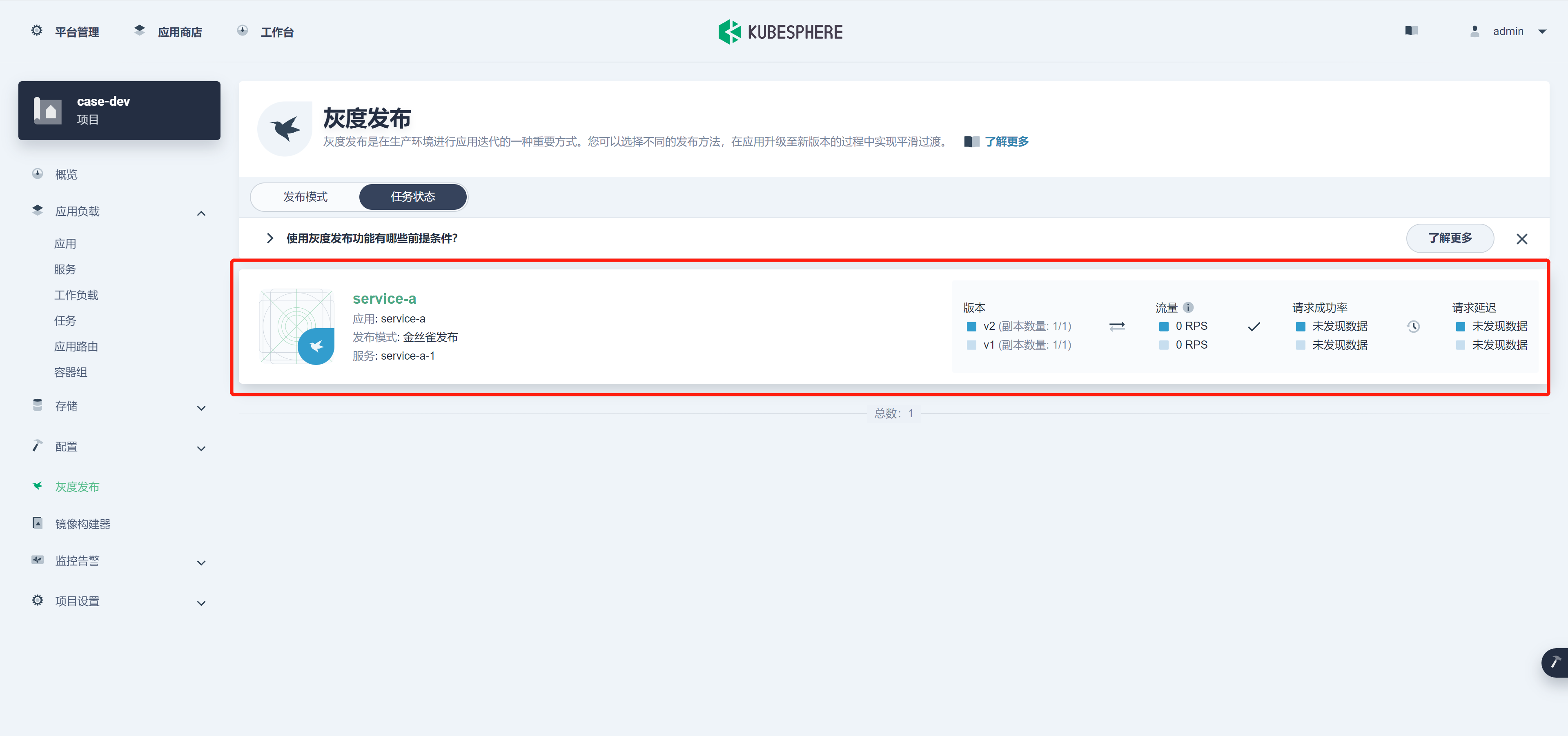
Task: Click the 了解更多 button in hint banner
Action: tap(1450, 238)
